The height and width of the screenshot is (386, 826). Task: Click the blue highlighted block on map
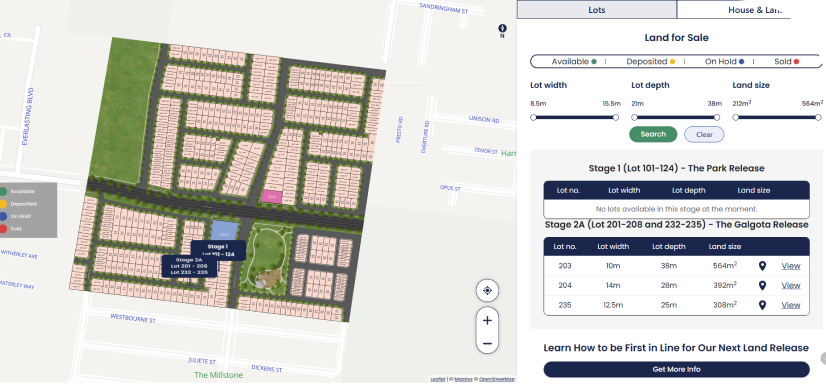pos(224,232)
